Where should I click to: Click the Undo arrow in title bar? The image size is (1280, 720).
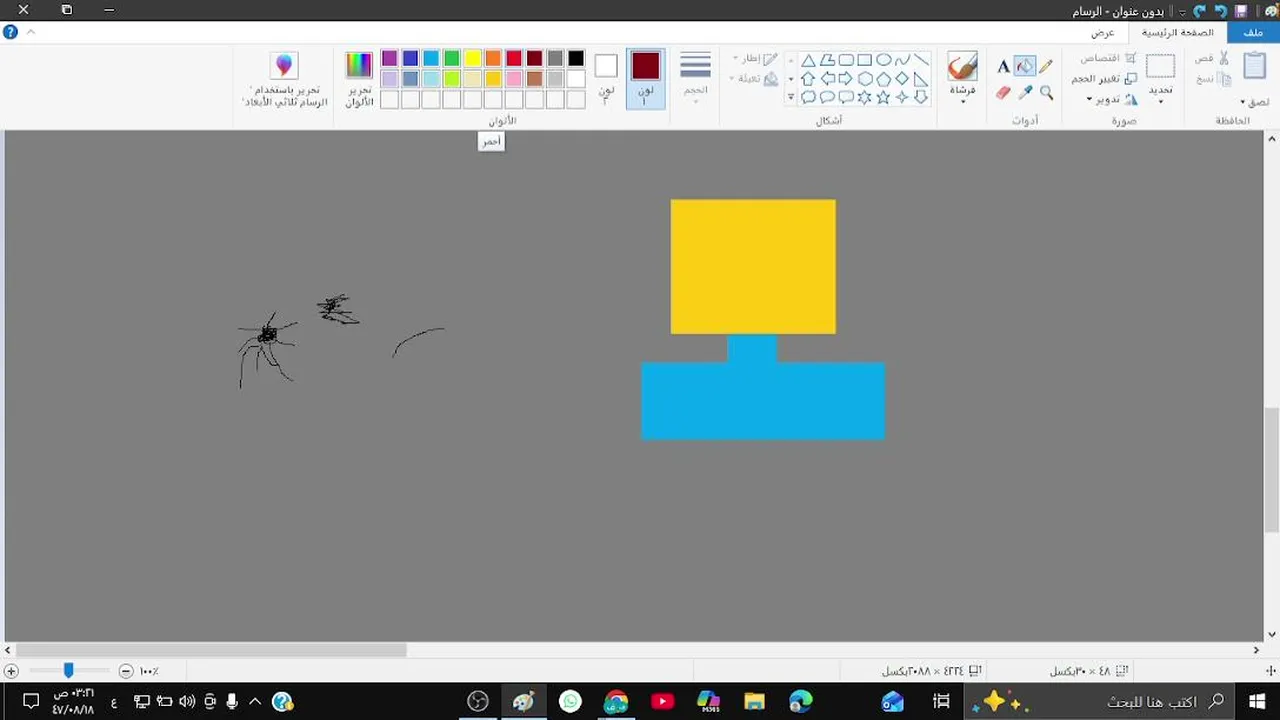point(1220,11)
